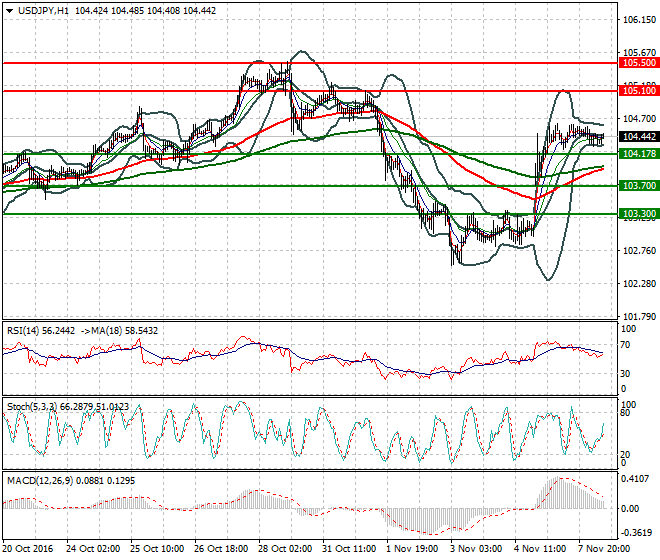Click the 1 Nov 19:00 time label

point(412,549)
